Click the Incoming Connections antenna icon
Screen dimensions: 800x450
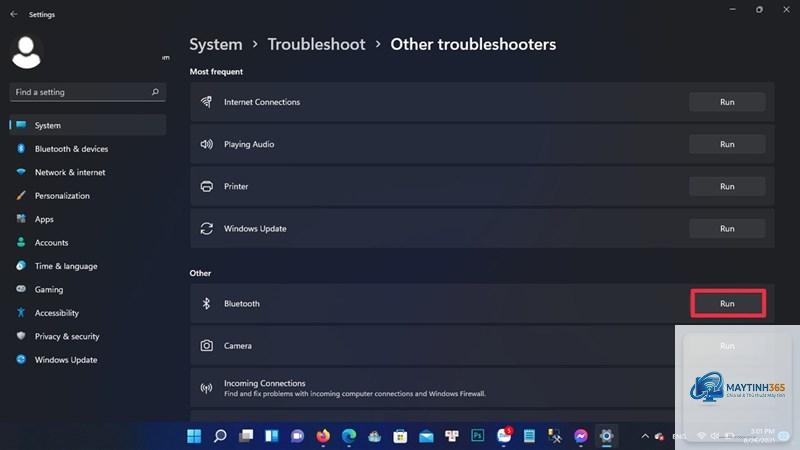coord(206,388)
